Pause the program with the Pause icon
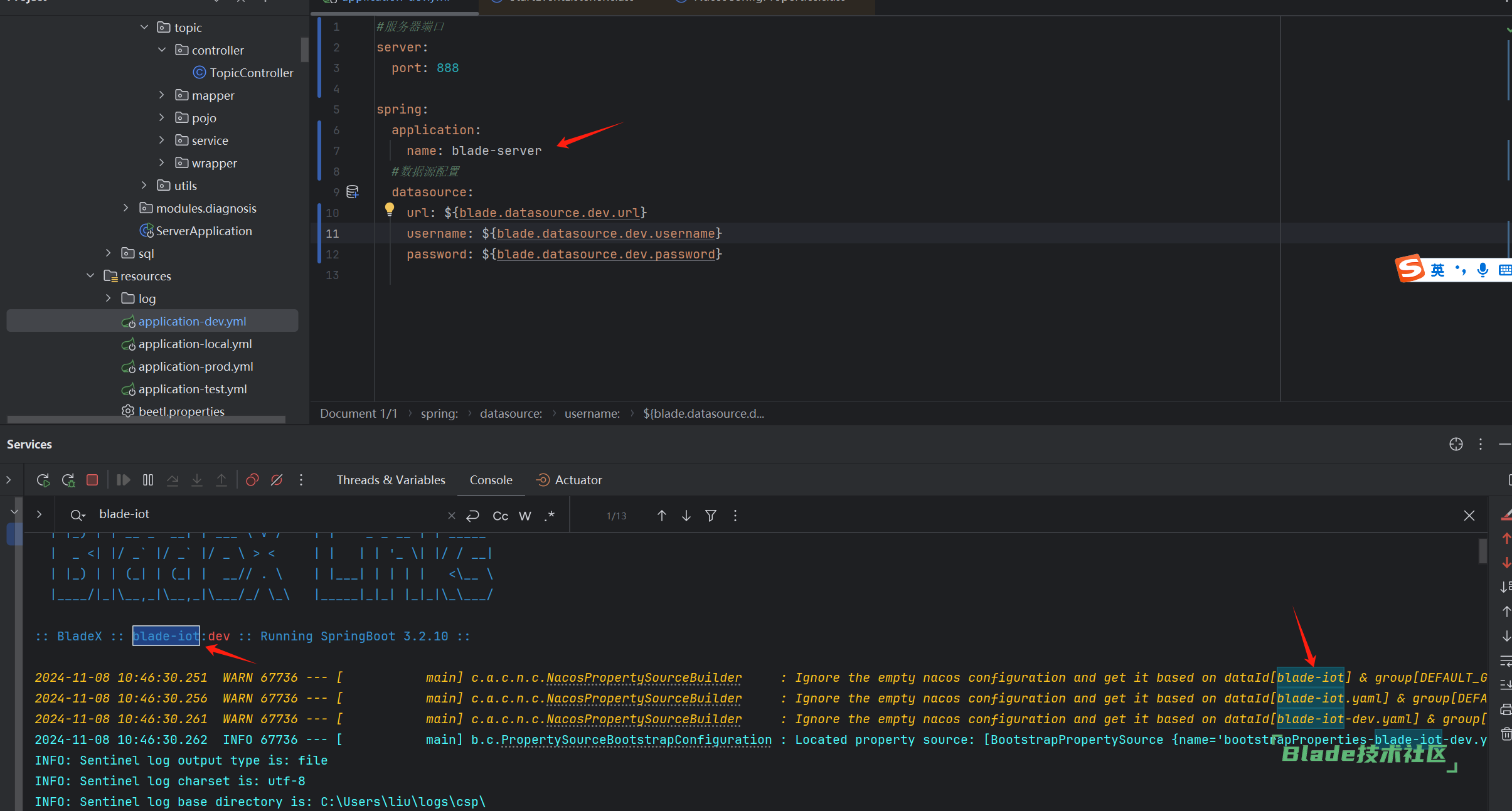 pyautogui.click(x=148, y=480)
